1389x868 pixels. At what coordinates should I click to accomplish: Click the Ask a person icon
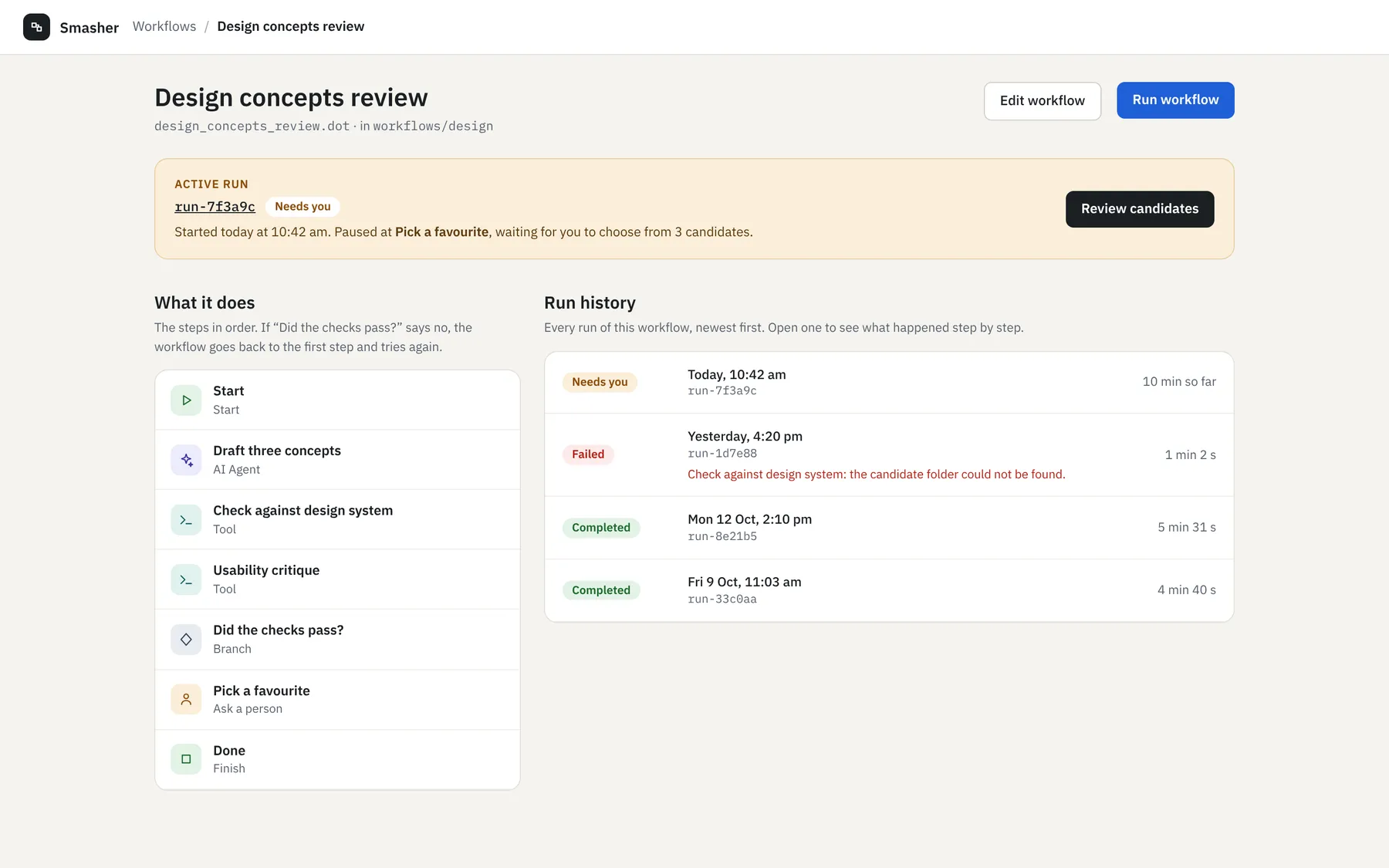(186, 699)
